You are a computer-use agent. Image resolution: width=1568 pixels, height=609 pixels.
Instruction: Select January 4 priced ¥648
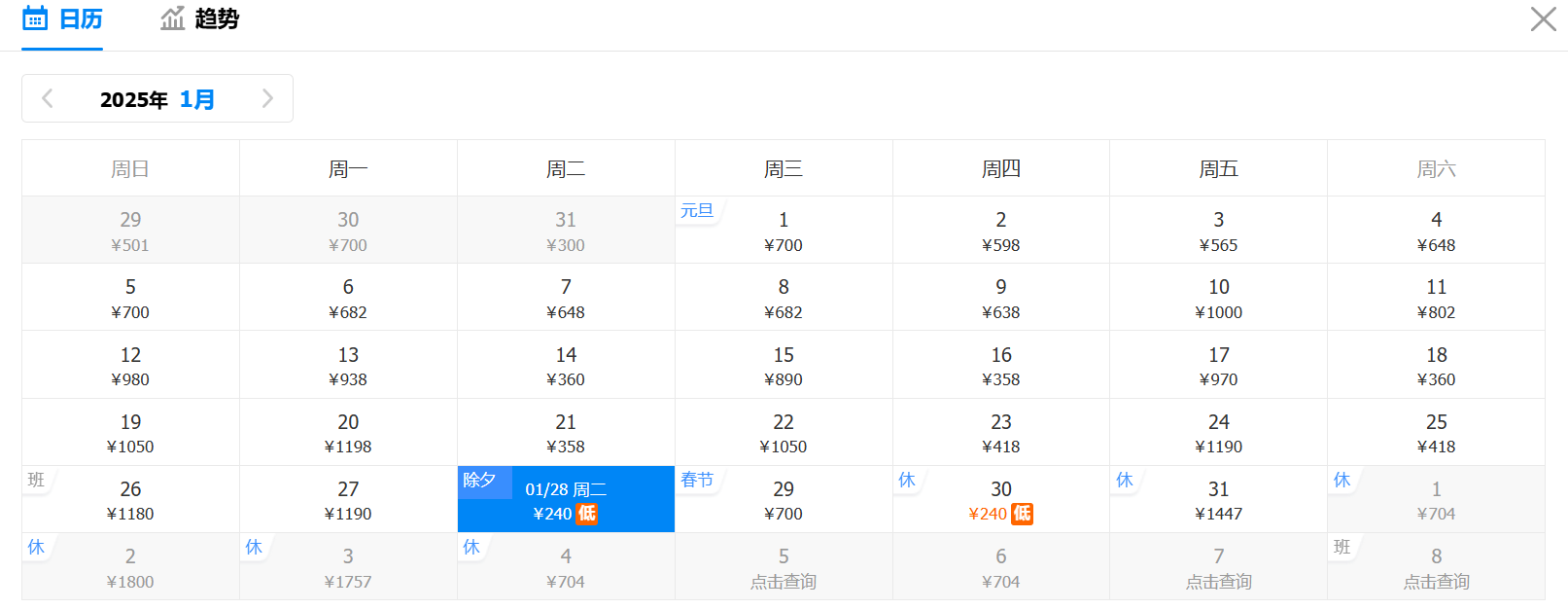coord(1437,231)
